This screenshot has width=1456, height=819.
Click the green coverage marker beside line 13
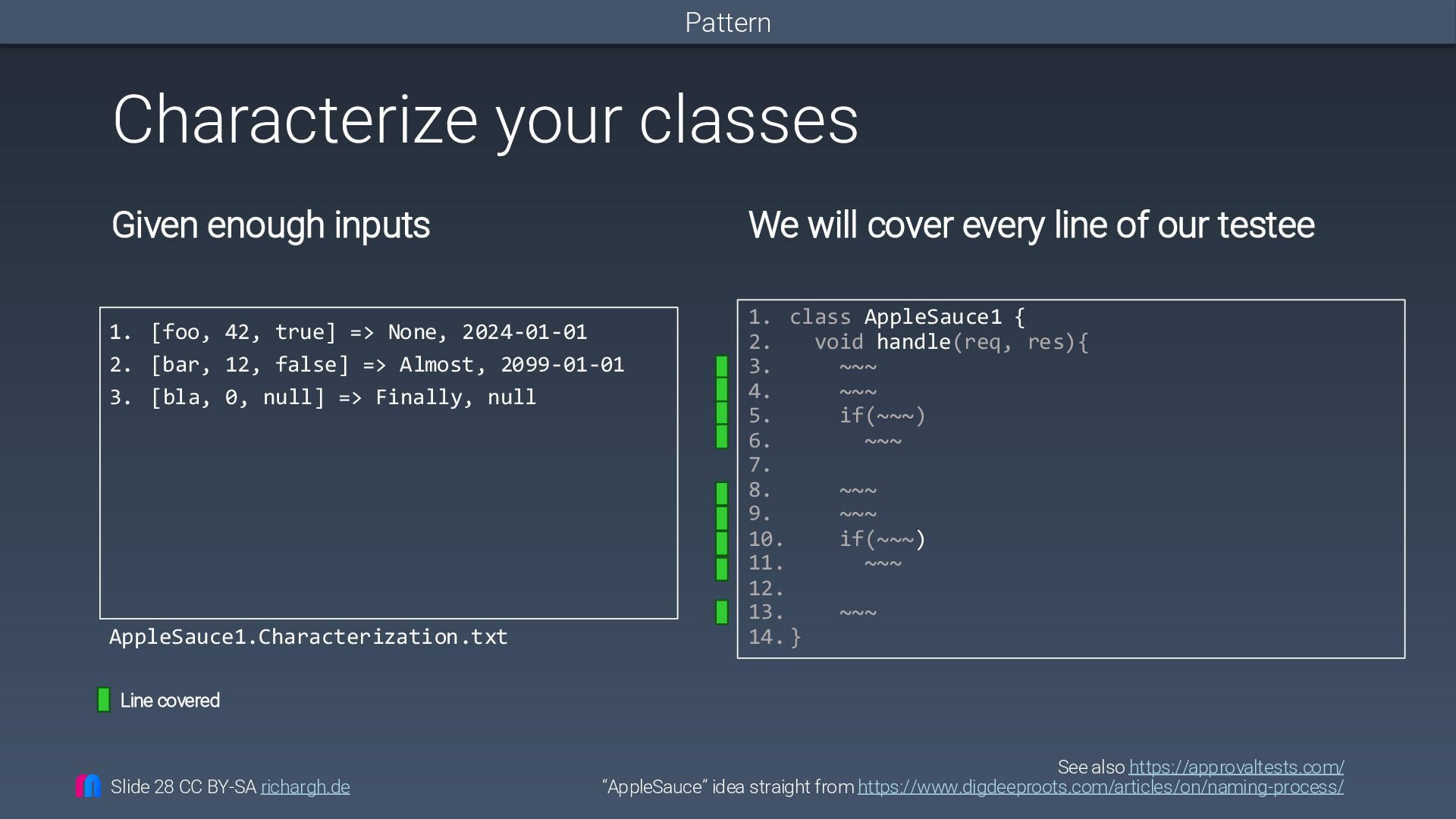coord(722,612)
